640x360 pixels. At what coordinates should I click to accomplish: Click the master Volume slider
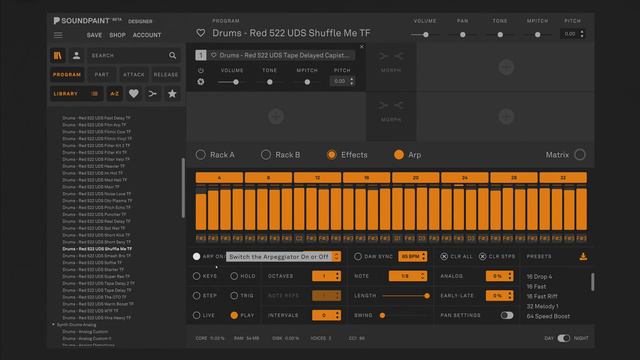425,35
